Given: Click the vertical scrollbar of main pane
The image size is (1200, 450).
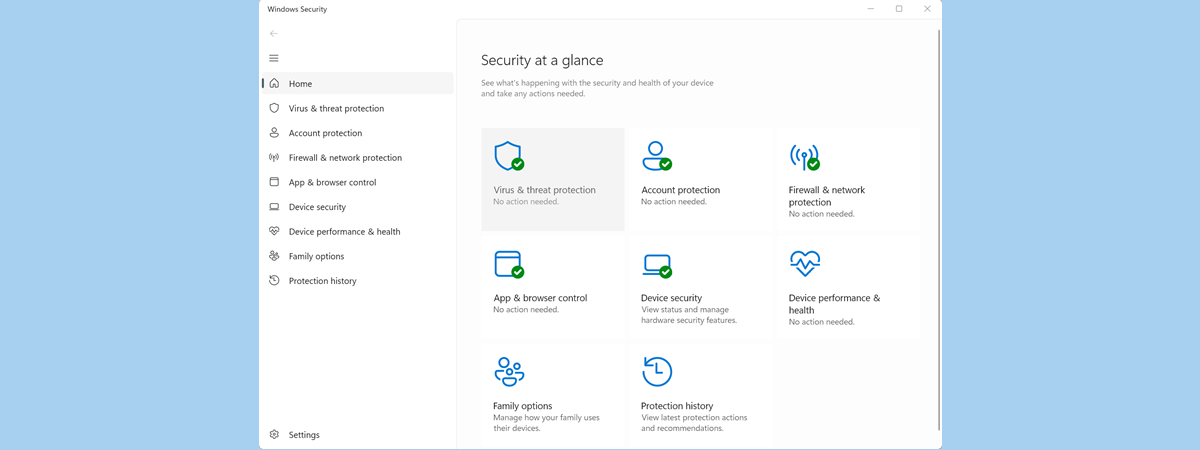Looking at the screenshot, I should 938,230.
